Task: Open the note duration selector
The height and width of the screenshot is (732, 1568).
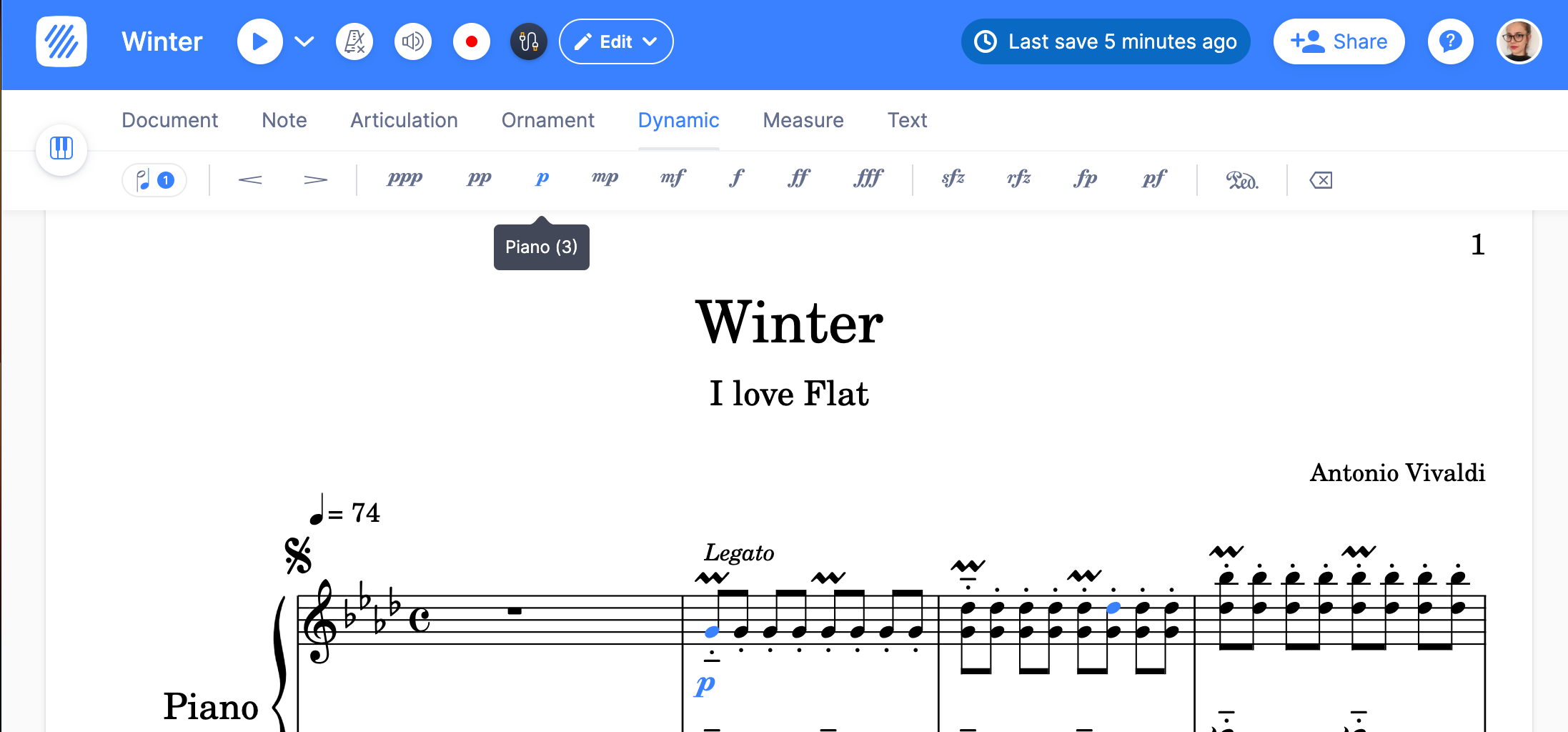Action: 154,179
